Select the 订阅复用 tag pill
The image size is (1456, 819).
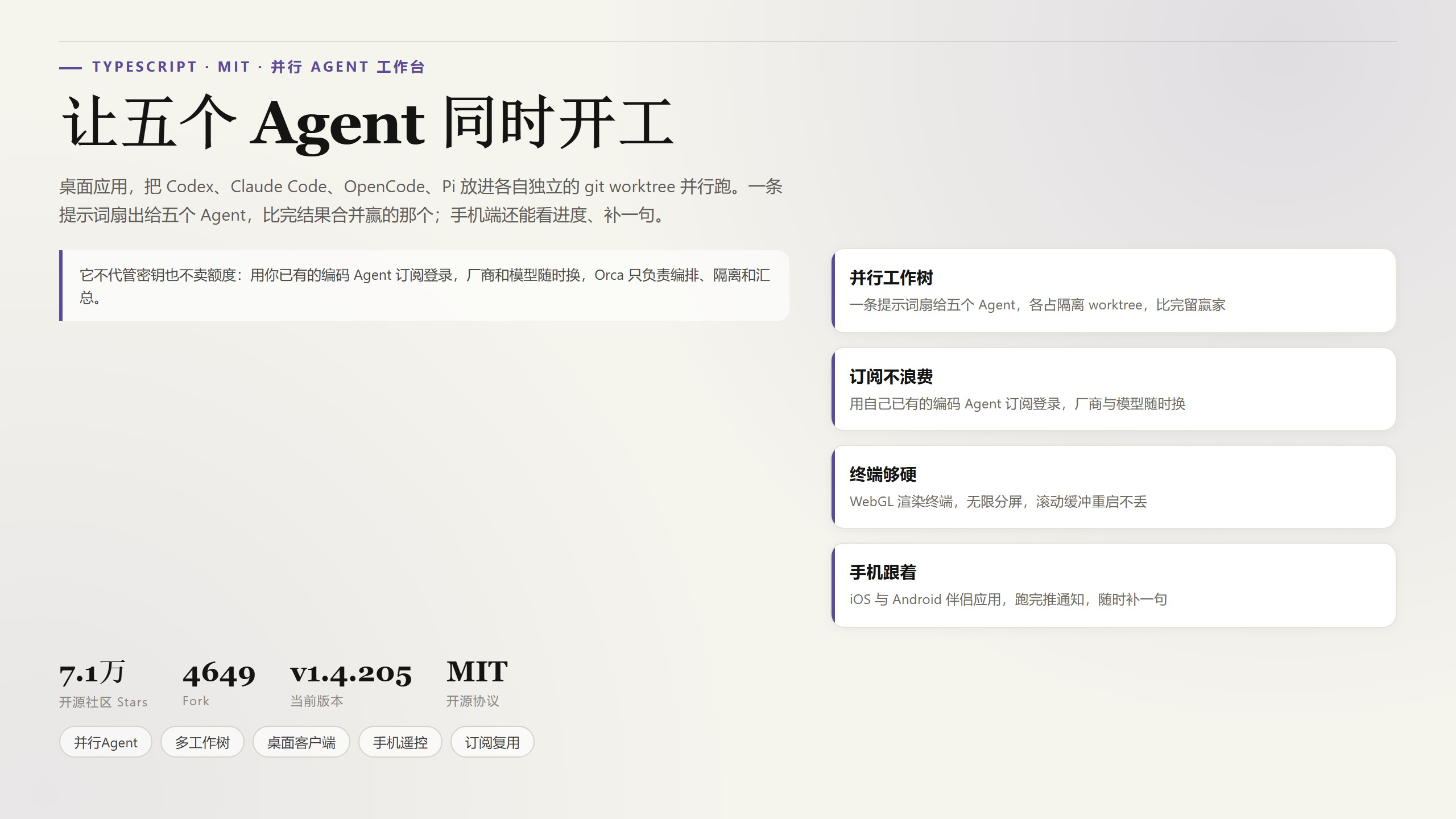(x=493, y=742)
